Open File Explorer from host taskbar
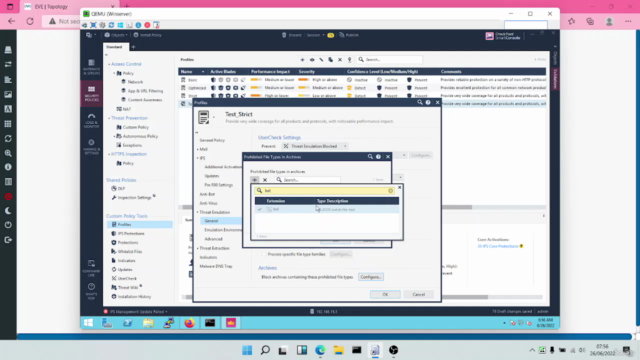This screenshot has height=360, width=640. (338, 350)
